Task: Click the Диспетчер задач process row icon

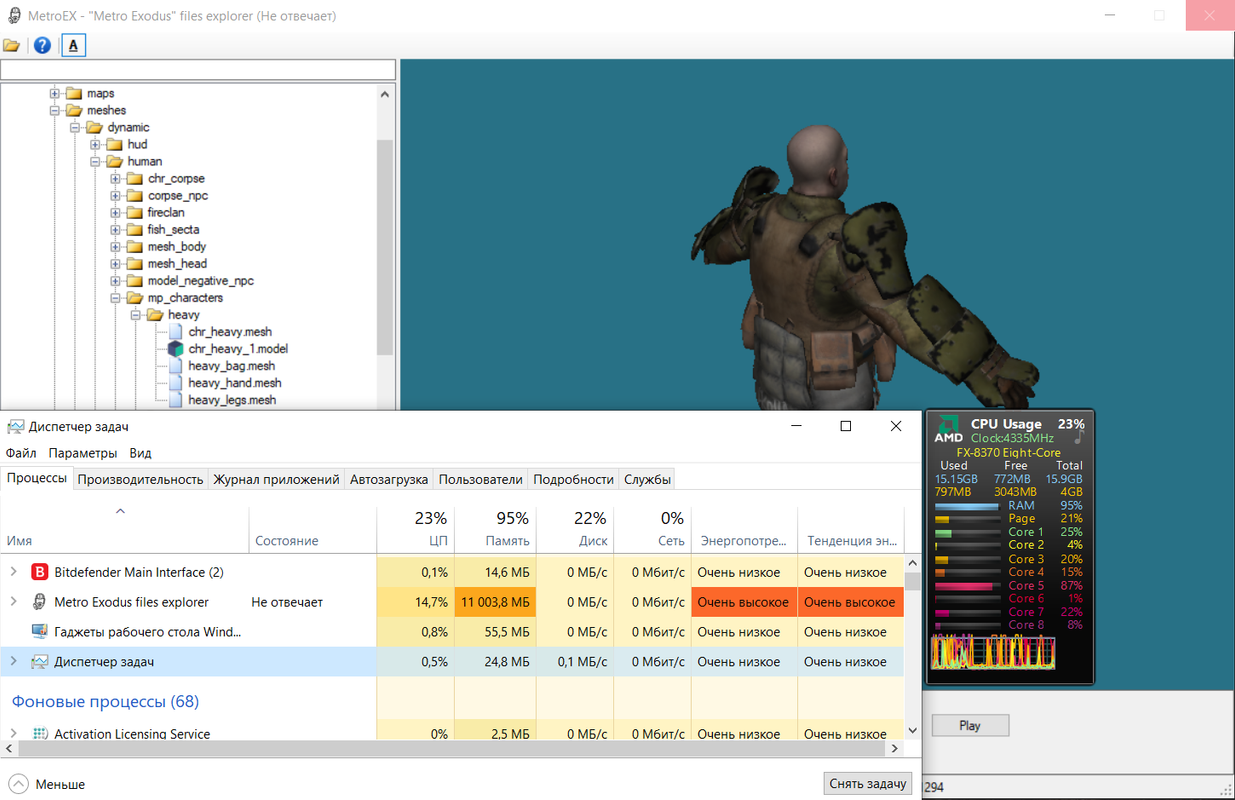Action: (x=40, y=662)
